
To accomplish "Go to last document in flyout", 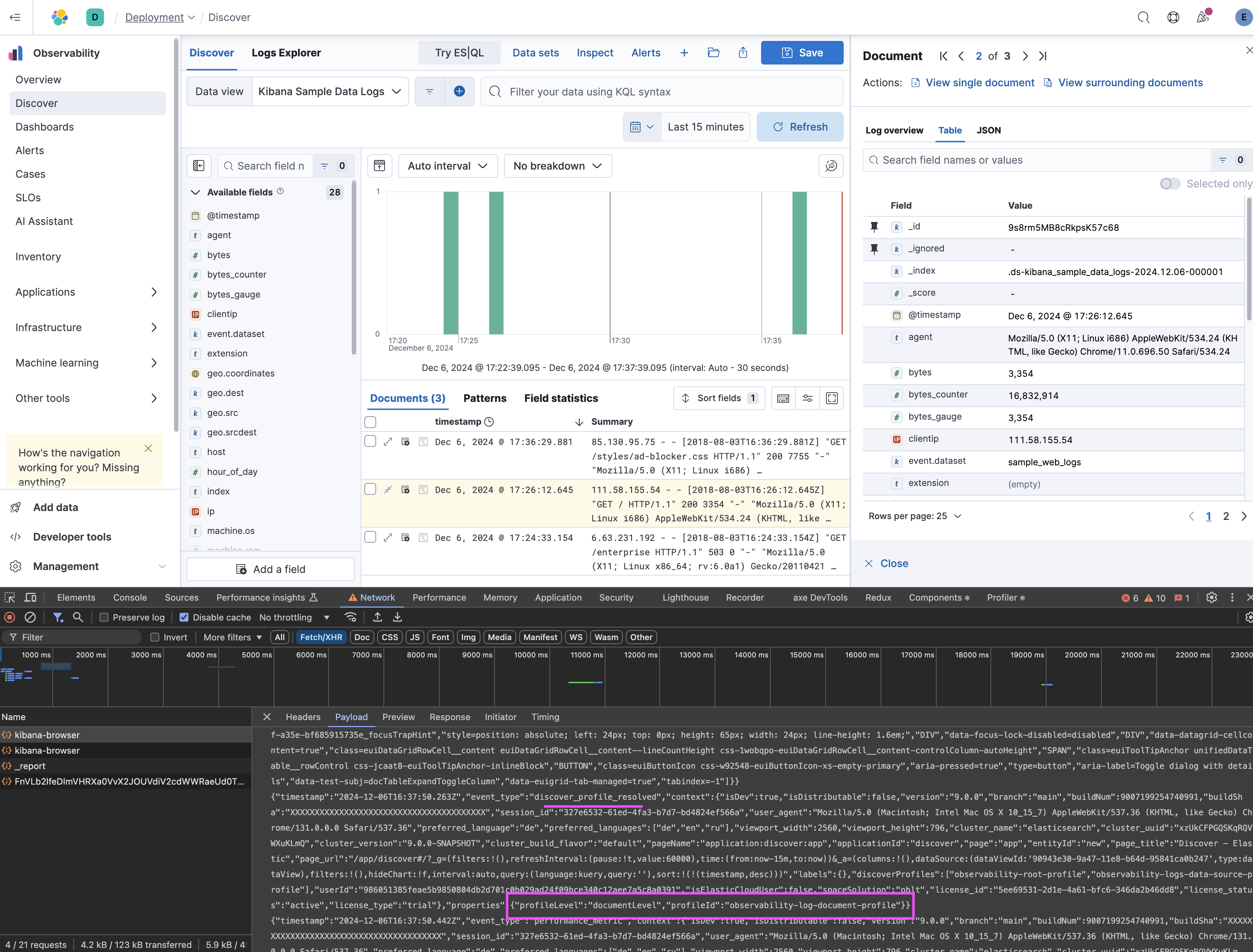I will (x=1043, y=56).
